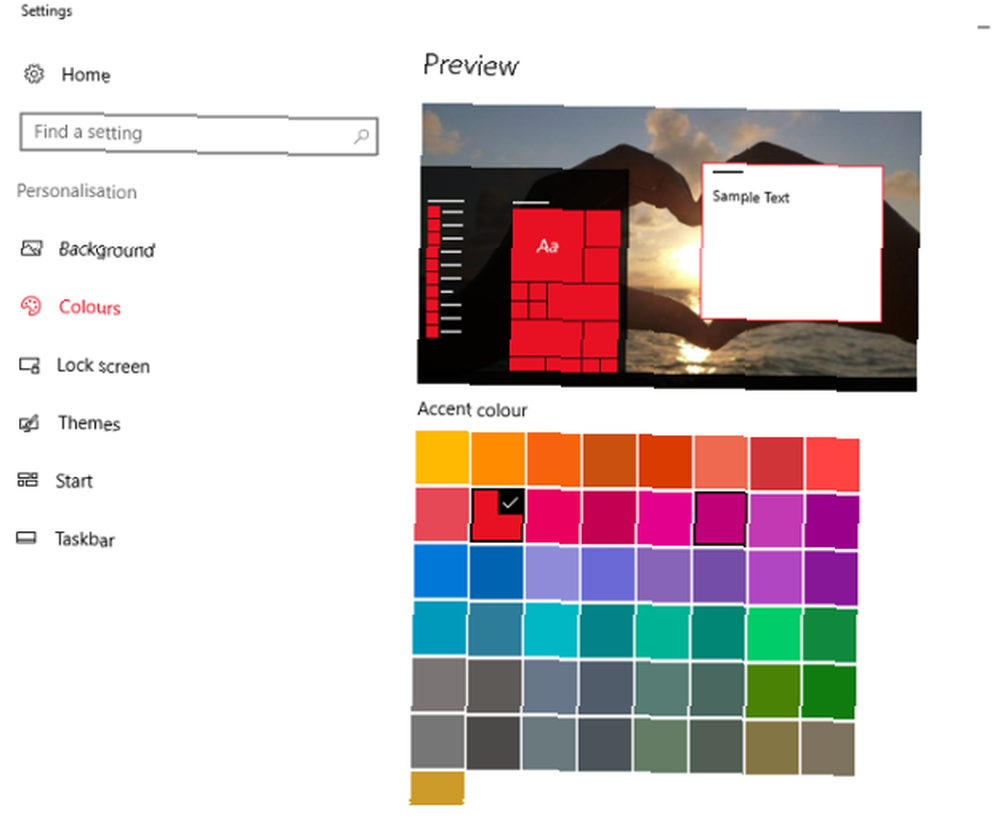Click the Taskbar icon

point(26,538)
